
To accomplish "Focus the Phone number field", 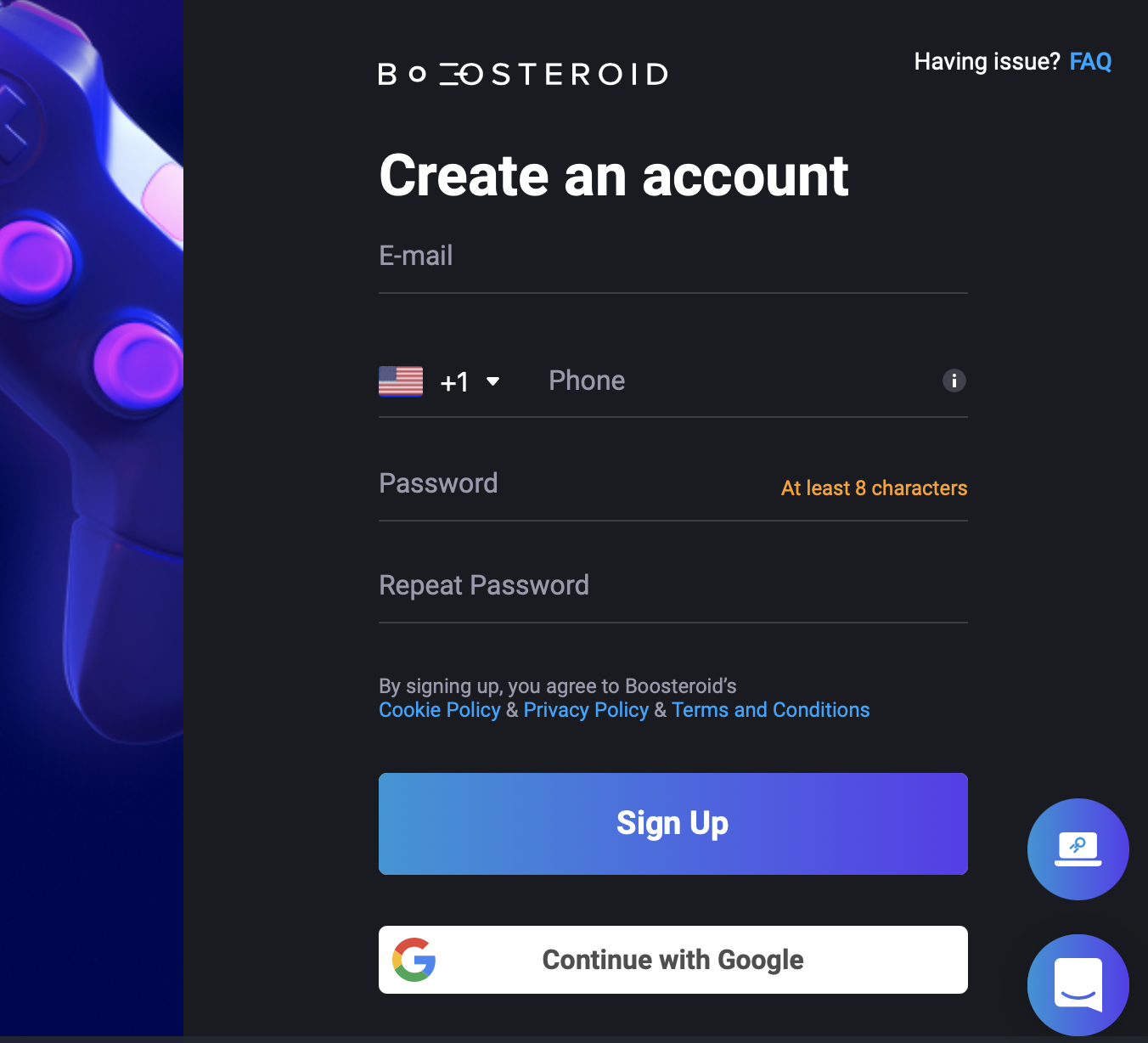I will click(x=739, y=381).
